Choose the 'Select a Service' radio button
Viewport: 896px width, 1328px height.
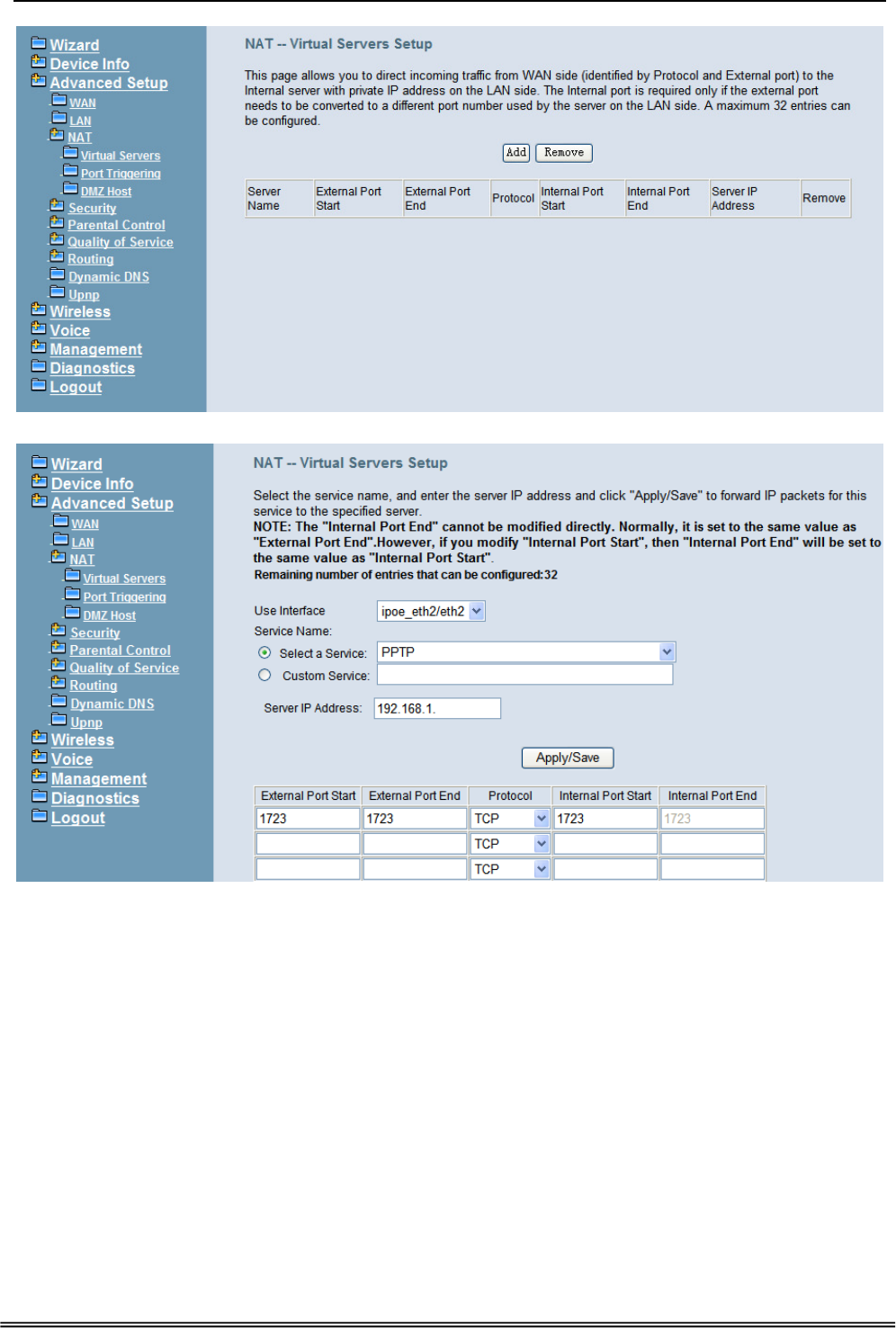(264, 652)
